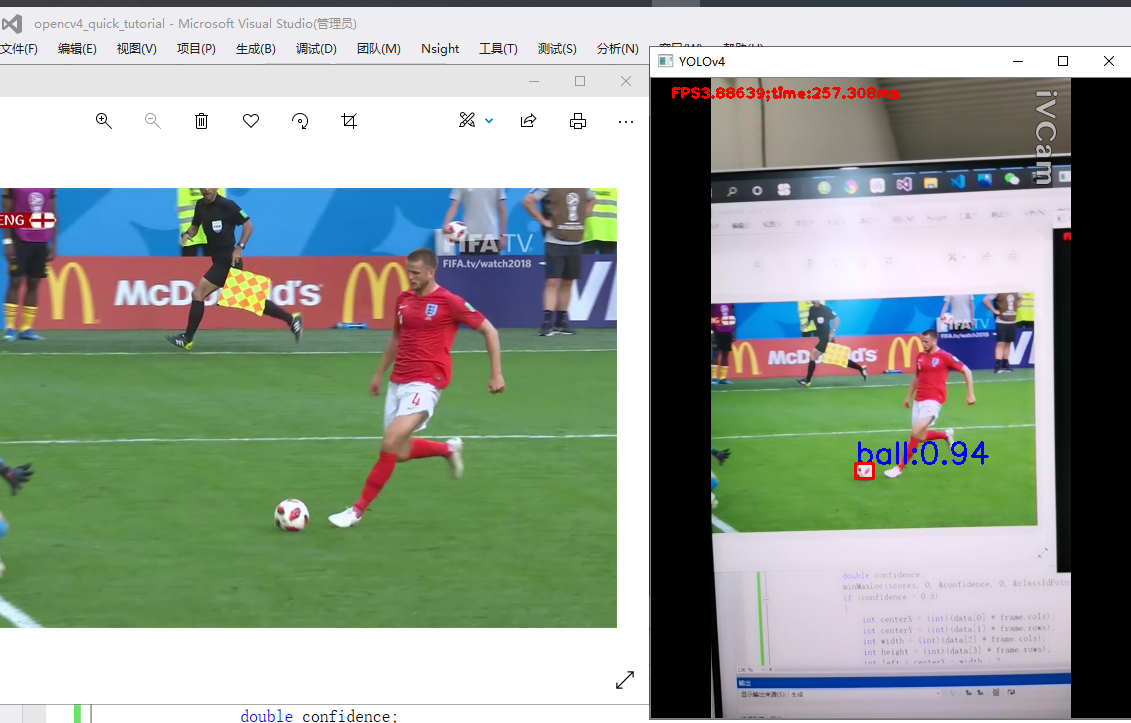This screenshot has width=1131, height=723.
Task: Open the See more ellipsis menu
Action: [x=626, y=121]
